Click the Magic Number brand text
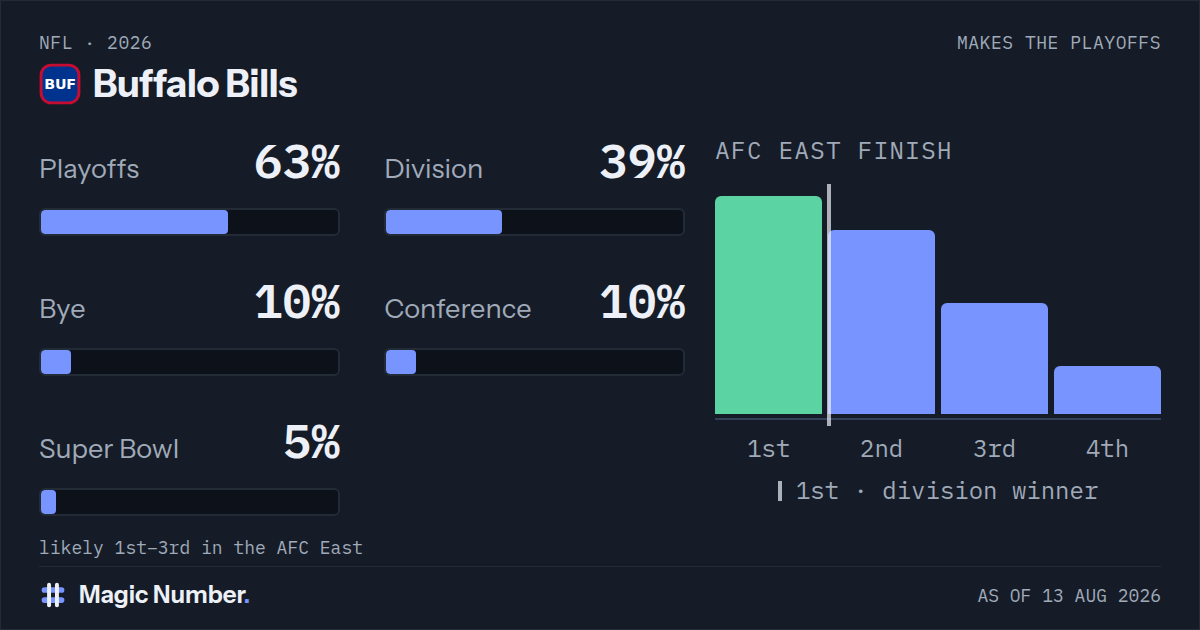The width and height of the screenshot is (1200, 630). [164, 595]
